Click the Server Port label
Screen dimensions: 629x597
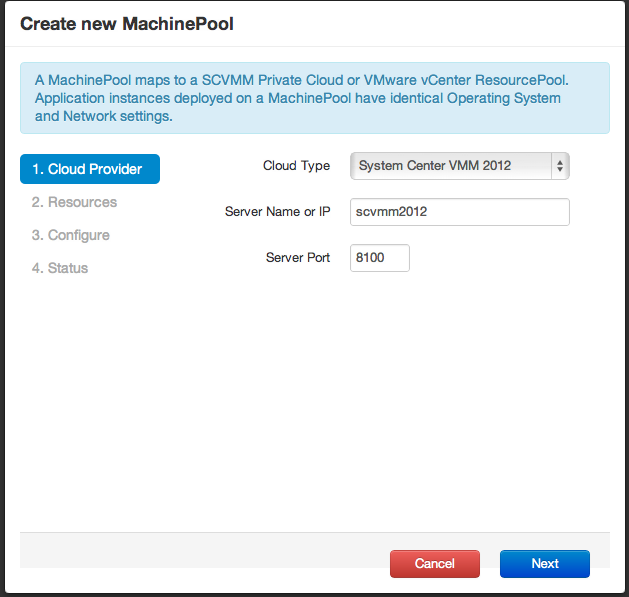(x=297, y=258)
